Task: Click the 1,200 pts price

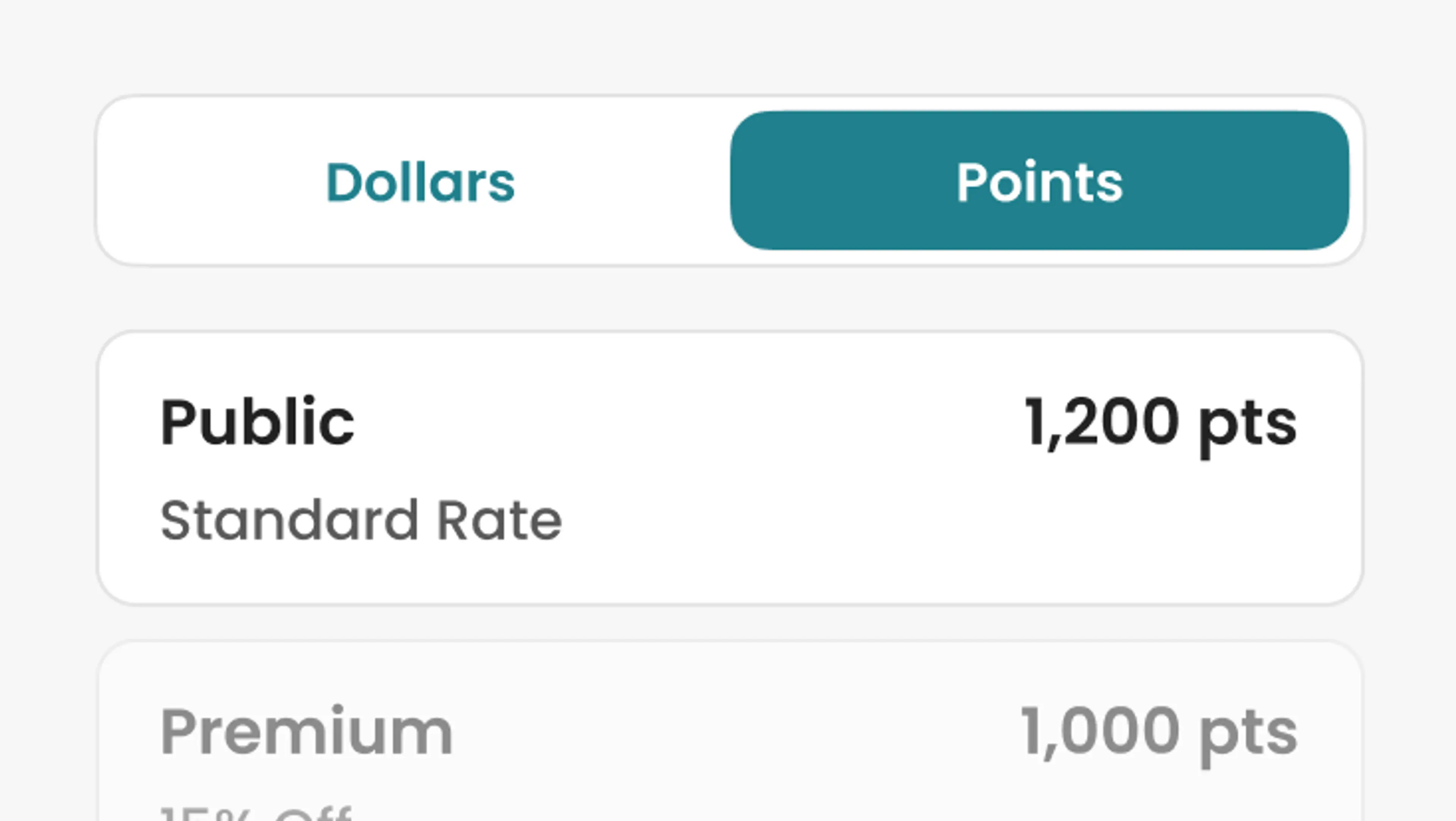Action: pos(1160,423)
